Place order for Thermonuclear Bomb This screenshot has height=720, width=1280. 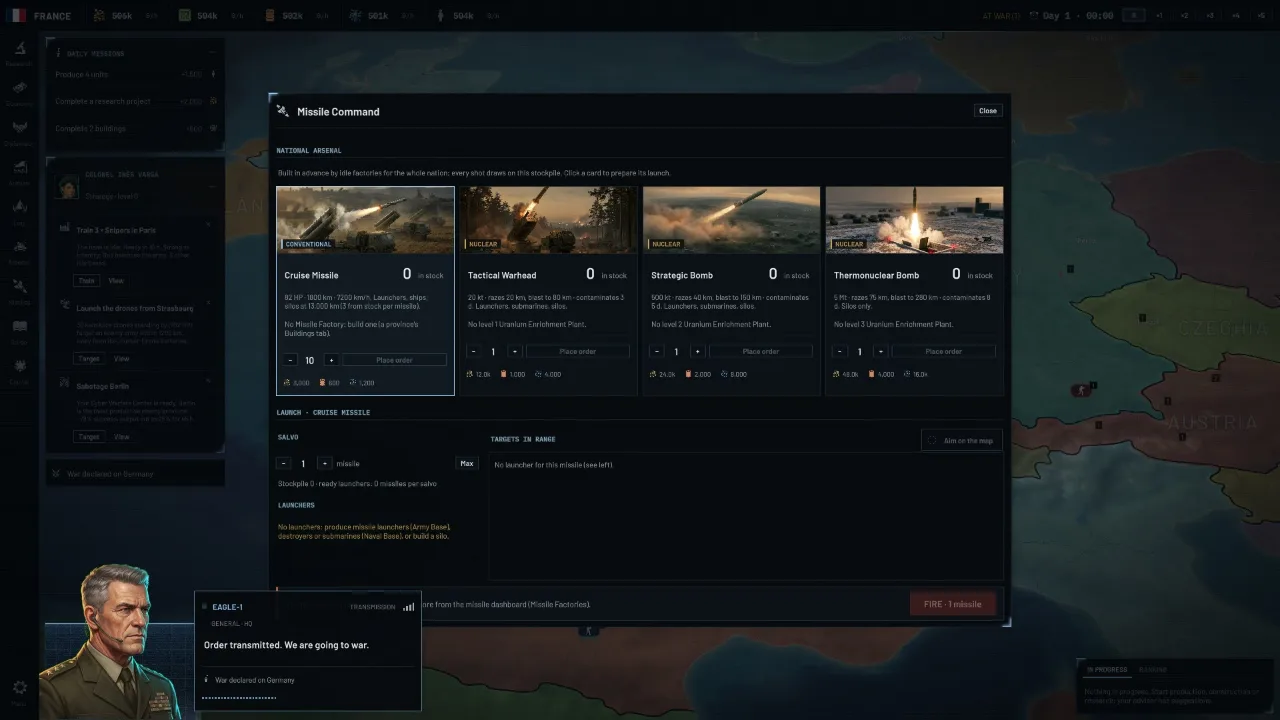[x=944, y=351]
